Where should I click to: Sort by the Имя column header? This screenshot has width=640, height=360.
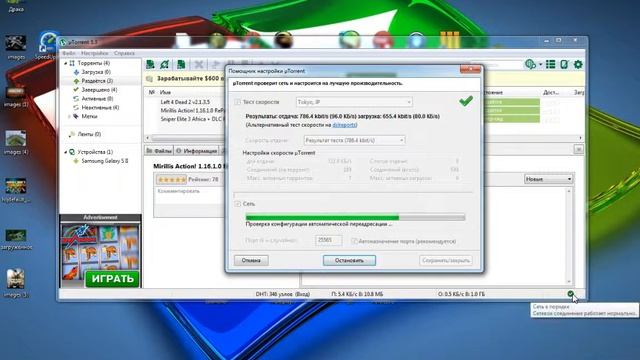point(165,93)
